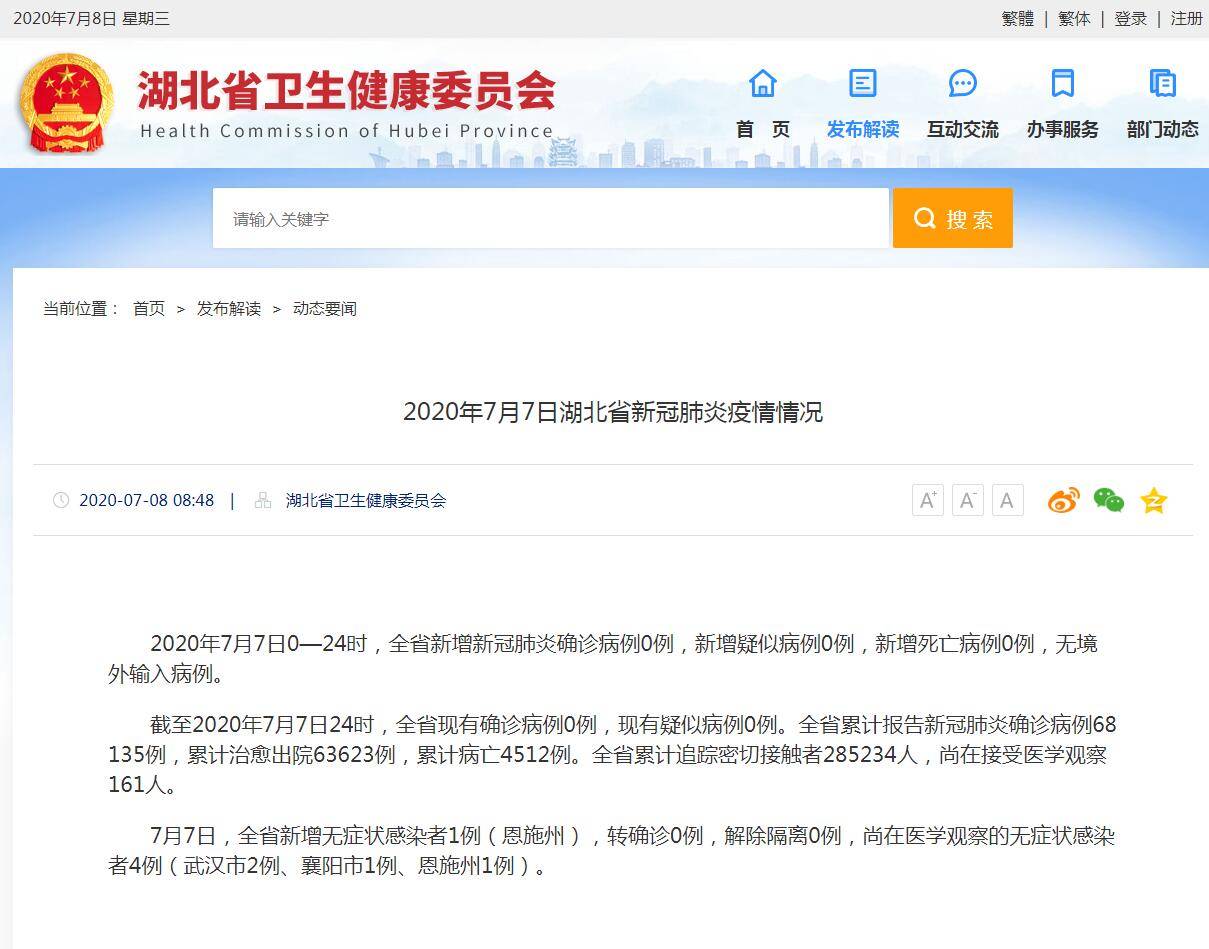Click the 登录 login link

point(1130,19)
